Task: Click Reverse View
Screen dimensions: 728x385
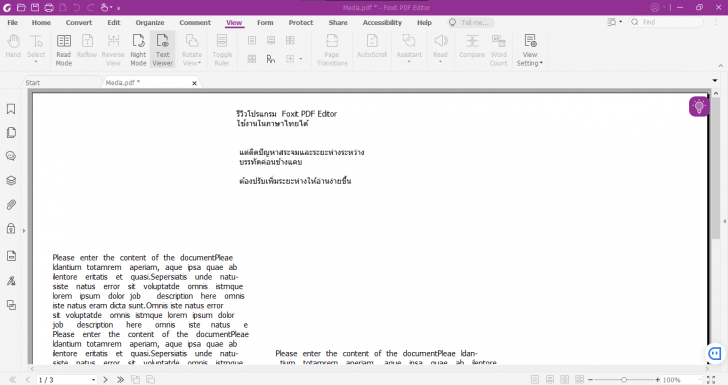Action: pyautogui.click(x=113, y=50)
